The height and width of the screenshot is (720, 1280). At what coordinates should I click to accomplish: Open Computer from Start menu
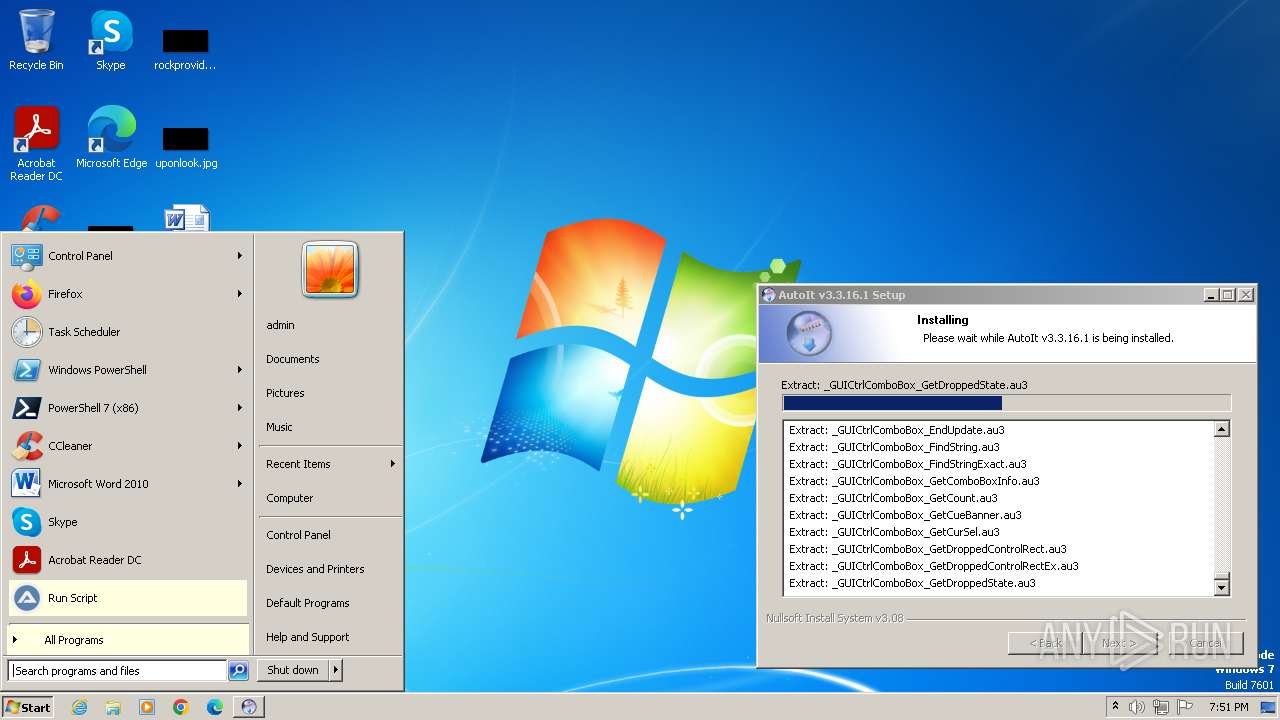290,498
